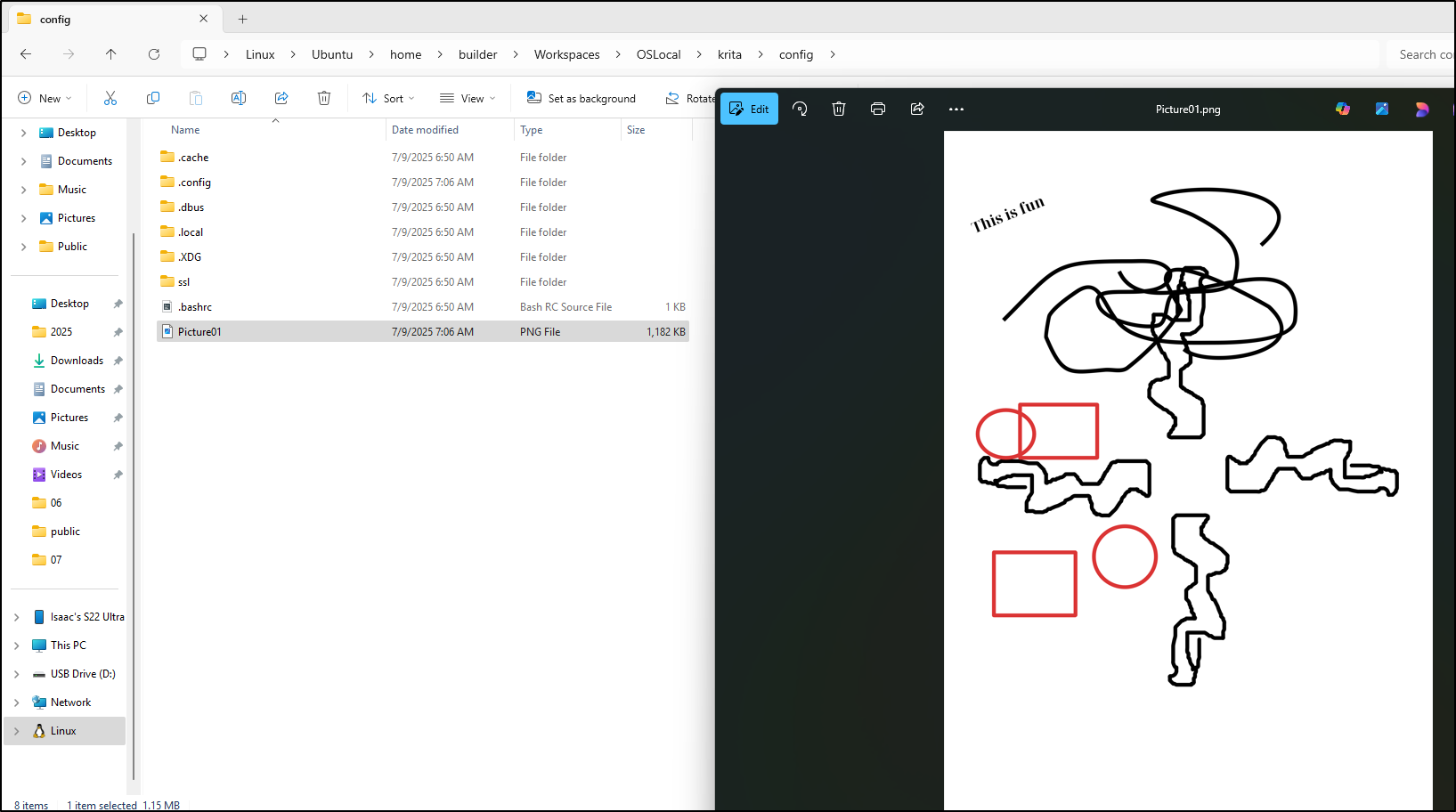Expand the Linux node
The width and height of the screenshot is (1456, 812).
pos(16,731)
